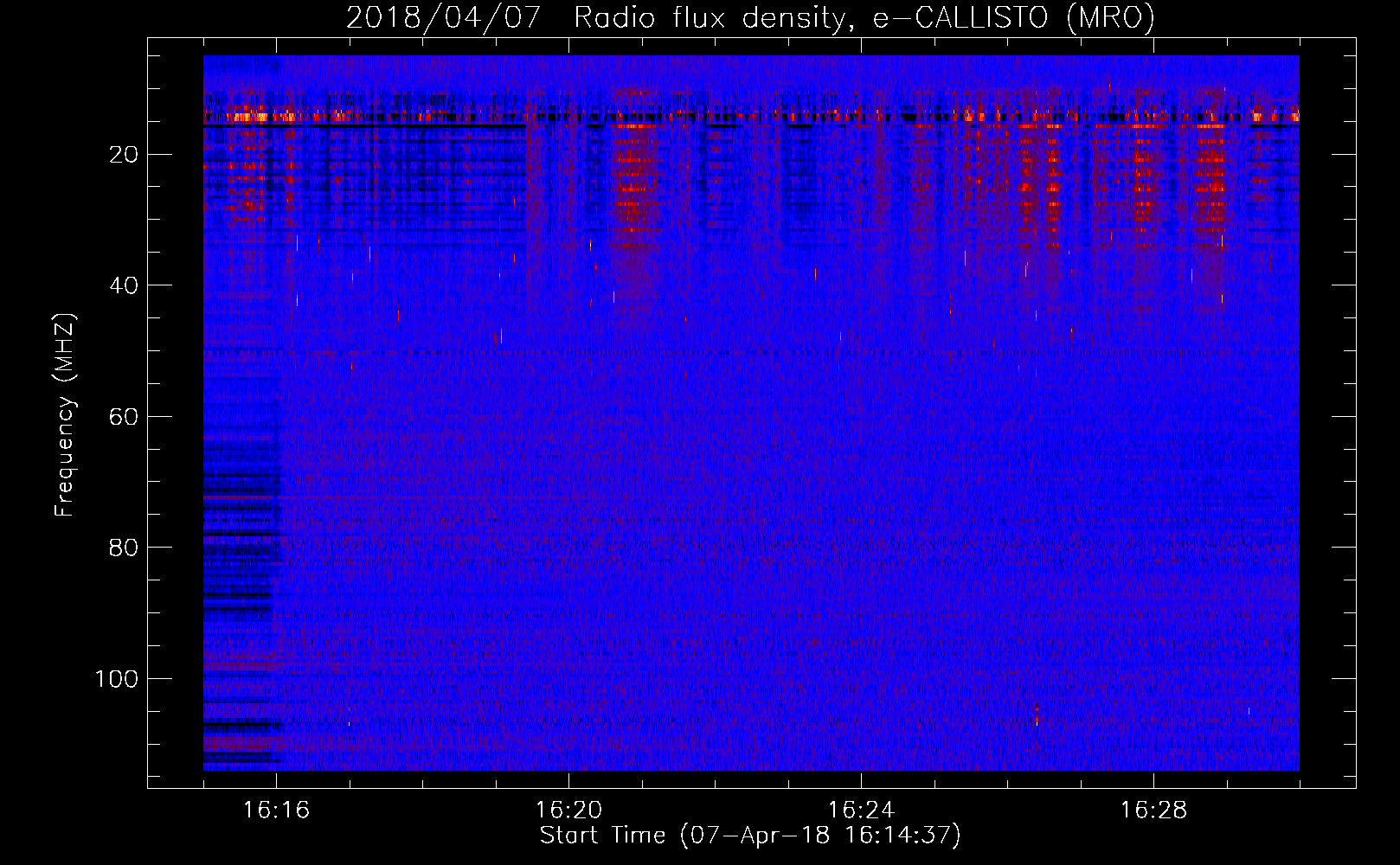Click the 60 frequency tick label
This screenshot has width=1400, height=865.
pyautogui.click(x=124, y=417)
